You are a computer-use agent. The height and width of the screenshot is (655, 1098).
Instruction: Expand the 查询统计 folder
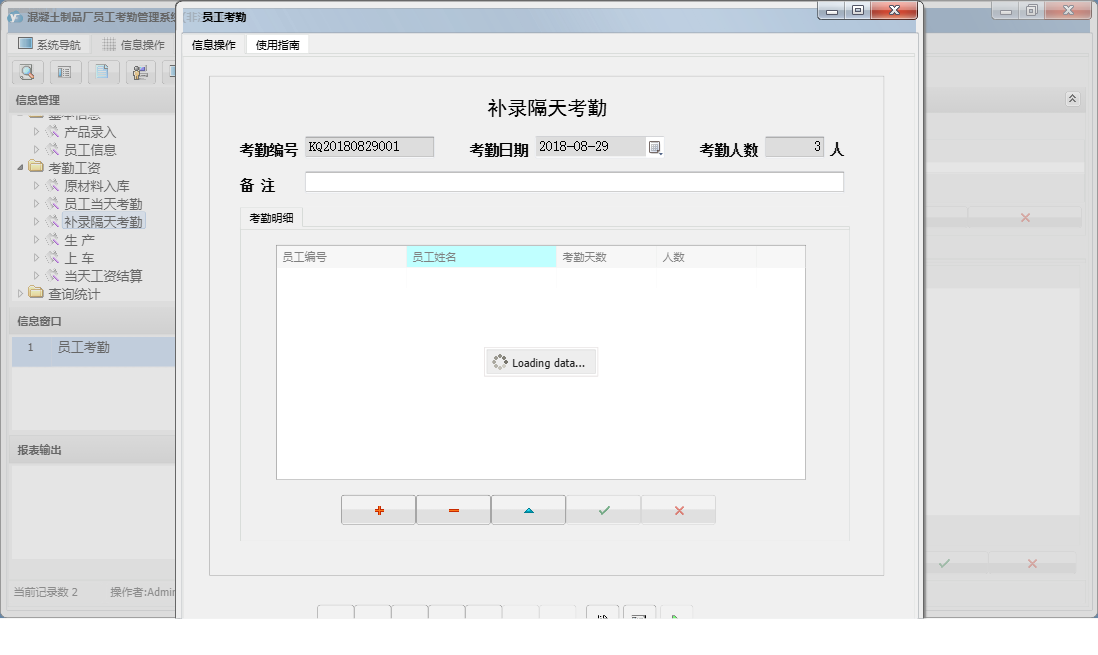(21, 294)
